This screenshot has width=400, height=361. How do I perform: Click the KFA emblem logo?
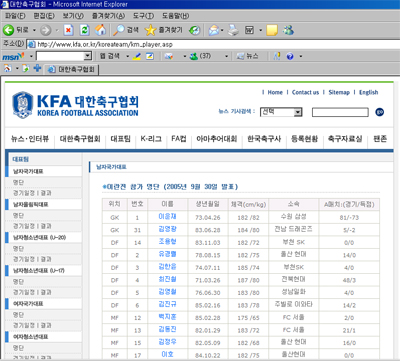click(x=23, y=105)
